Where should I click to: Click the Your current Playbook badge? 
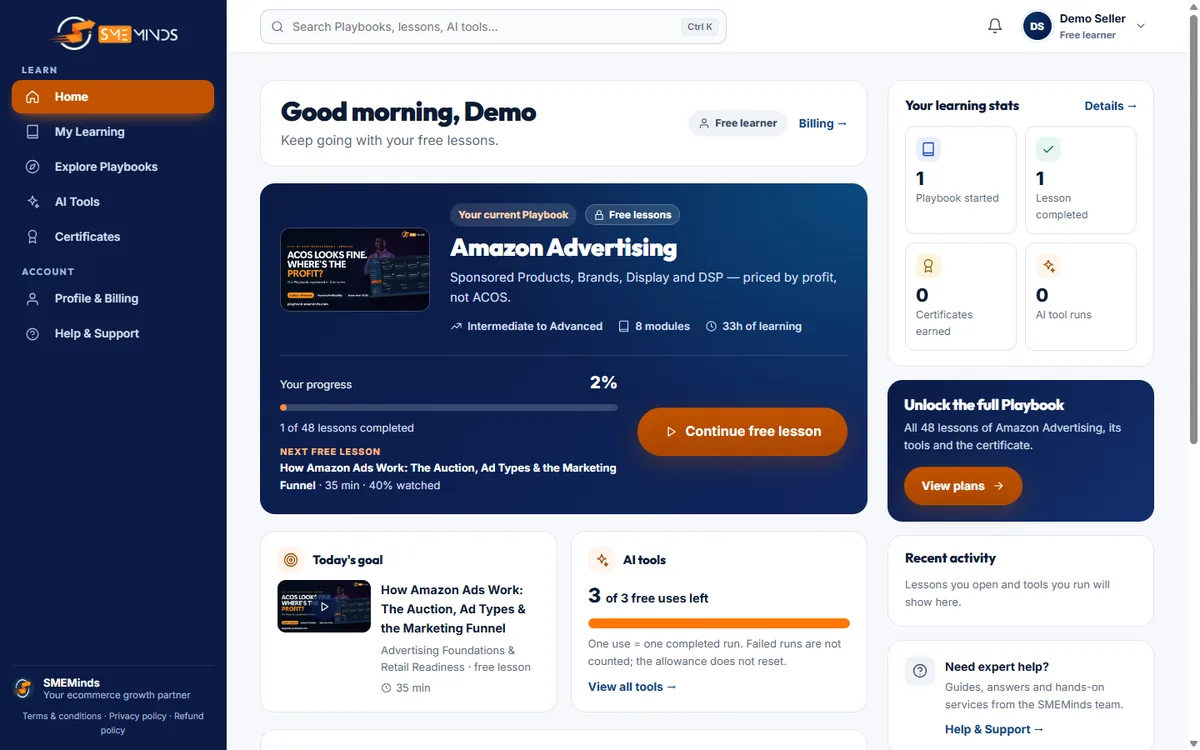coord(513,215)
